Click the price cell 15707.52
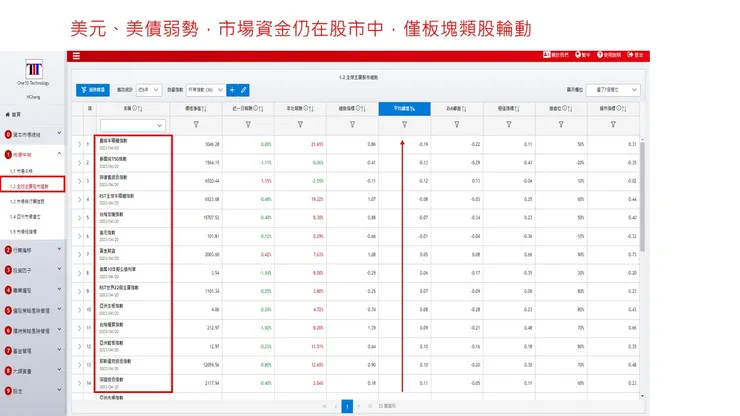This screenshot has width=740, height=416. pyautogui.click(x=212, y=218)
